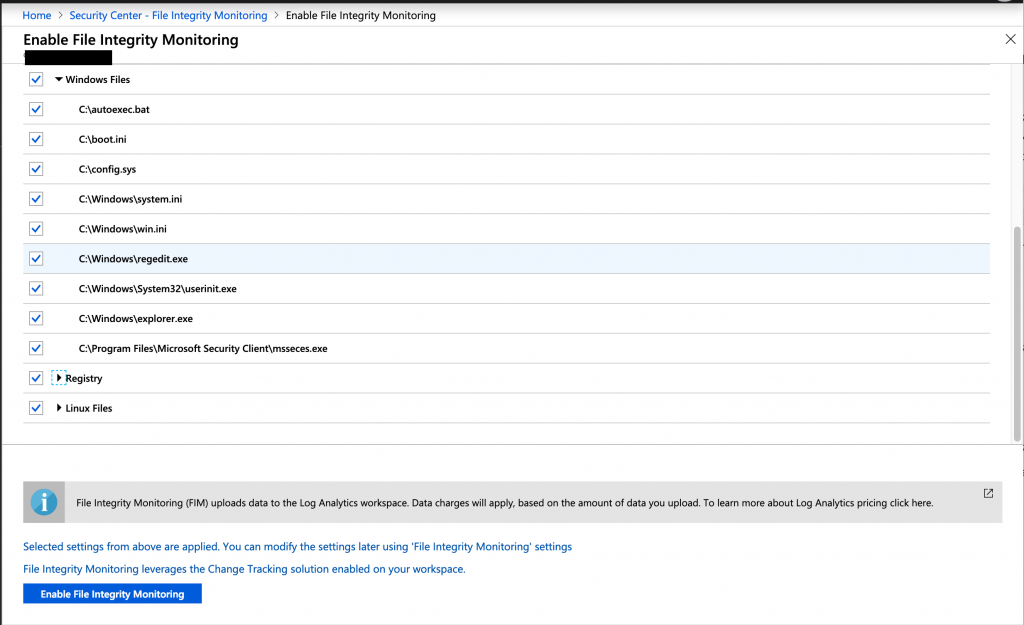This screenshot has height=625, width=1024.
Task: Select the C:\Windows\win.ini row text
Action: pyautogui.click(x=123, y=229)
